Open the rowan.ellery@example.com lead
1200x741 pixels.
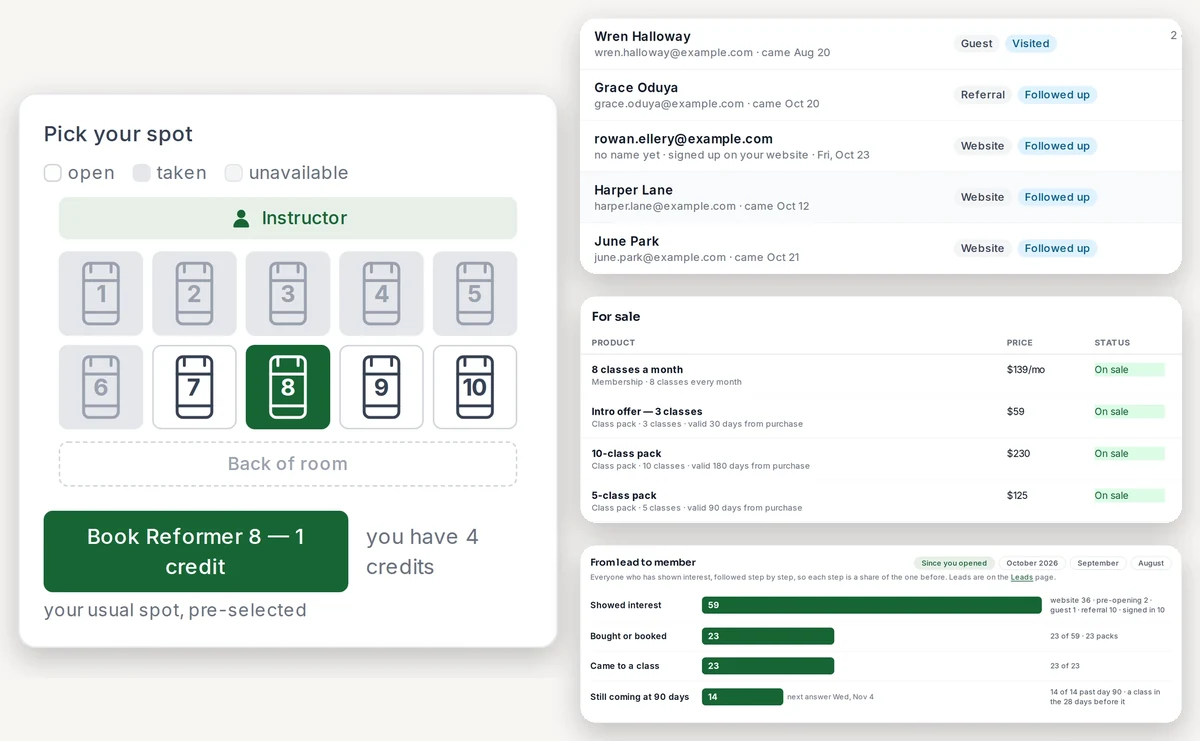[x=881, y=146]
